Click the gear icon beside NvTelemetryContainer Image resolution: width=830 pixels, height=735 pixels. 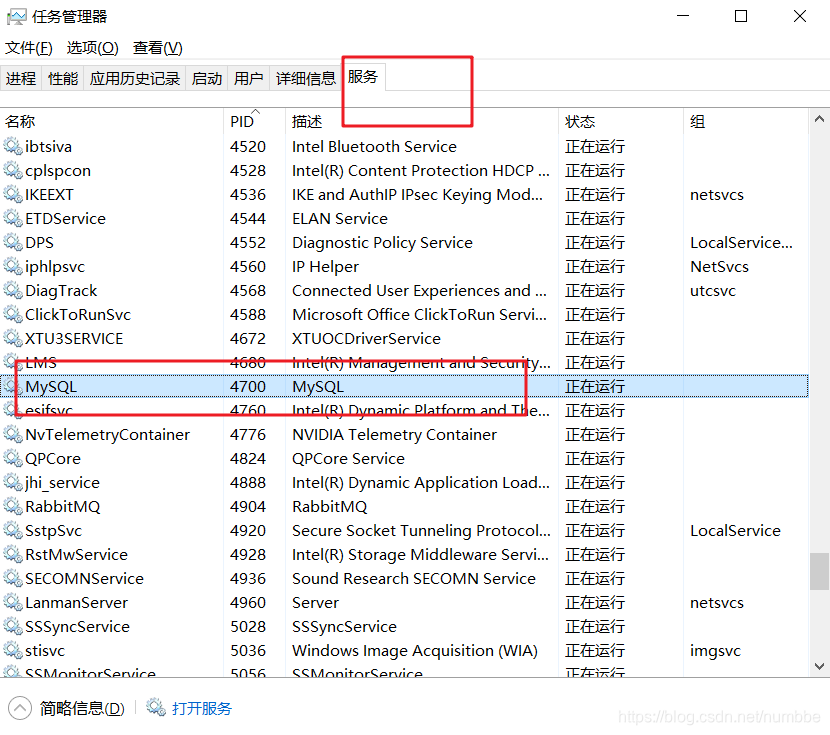(x=13, y=434)
